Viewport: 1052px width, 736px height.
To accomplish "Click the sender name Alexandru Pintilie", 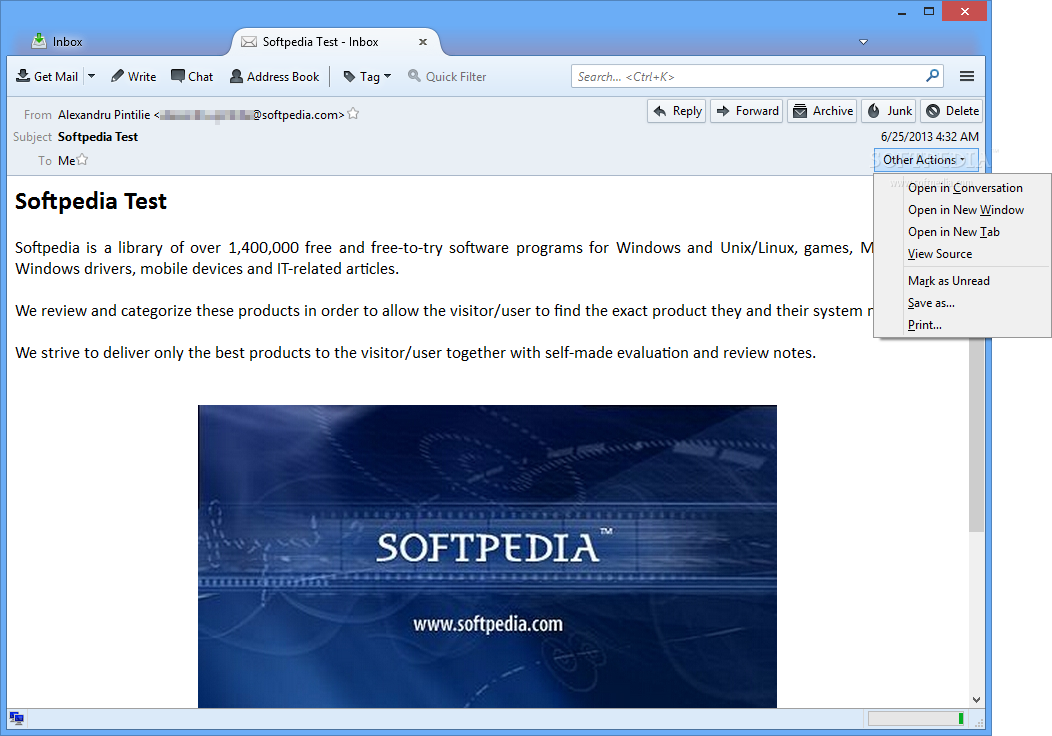I will tap(104, 115).
